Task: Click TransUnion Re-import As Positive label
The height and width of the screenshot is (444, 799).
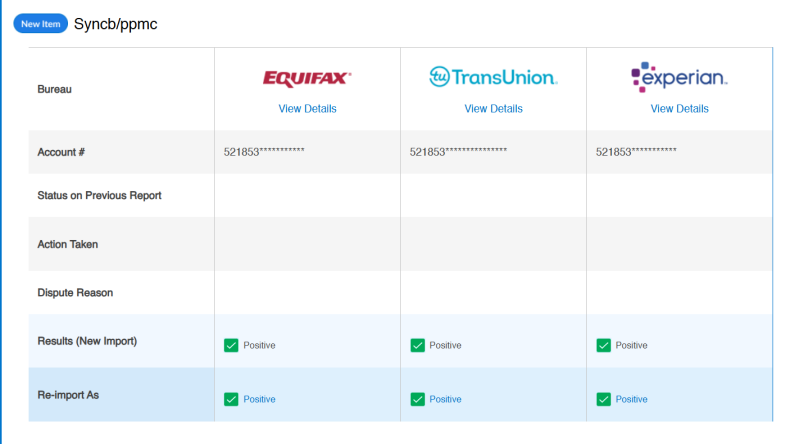Action: click(x=445, y=399)
